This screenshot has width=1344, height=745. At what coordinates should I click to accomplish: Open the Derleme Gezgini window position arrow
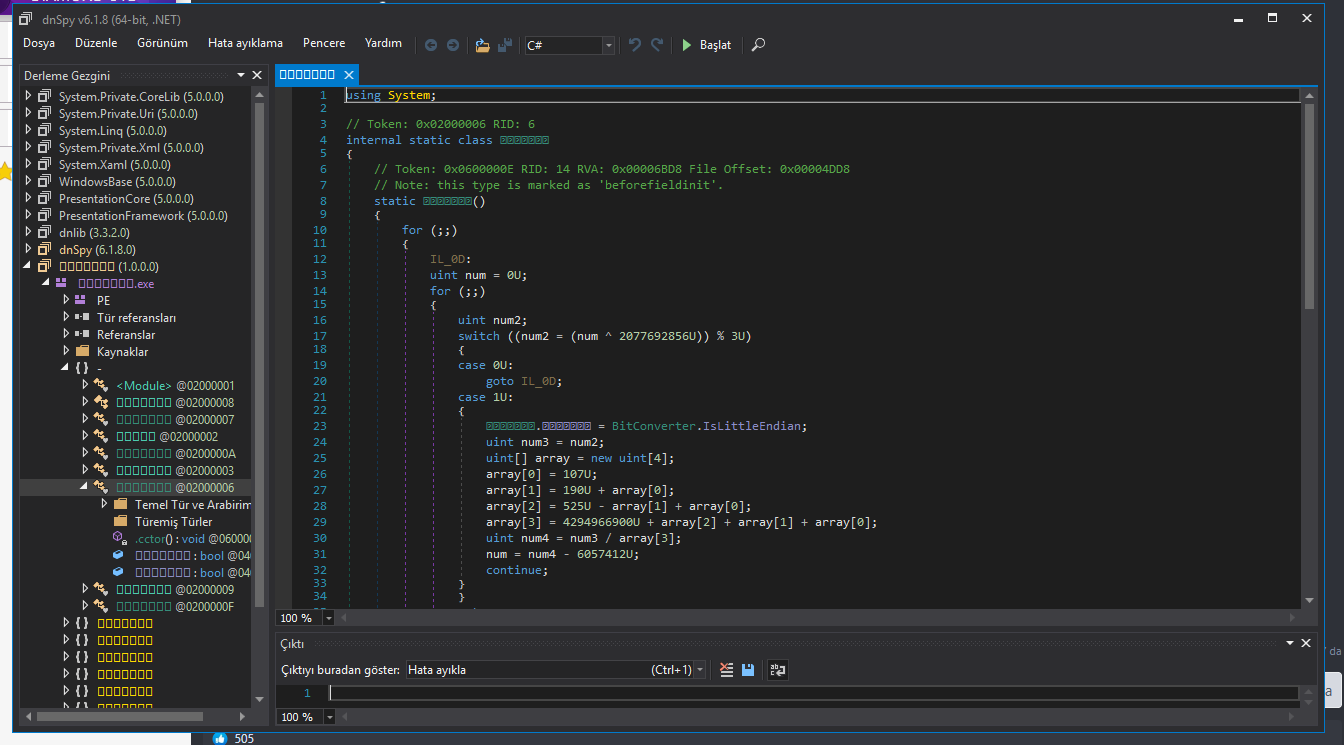241,75
